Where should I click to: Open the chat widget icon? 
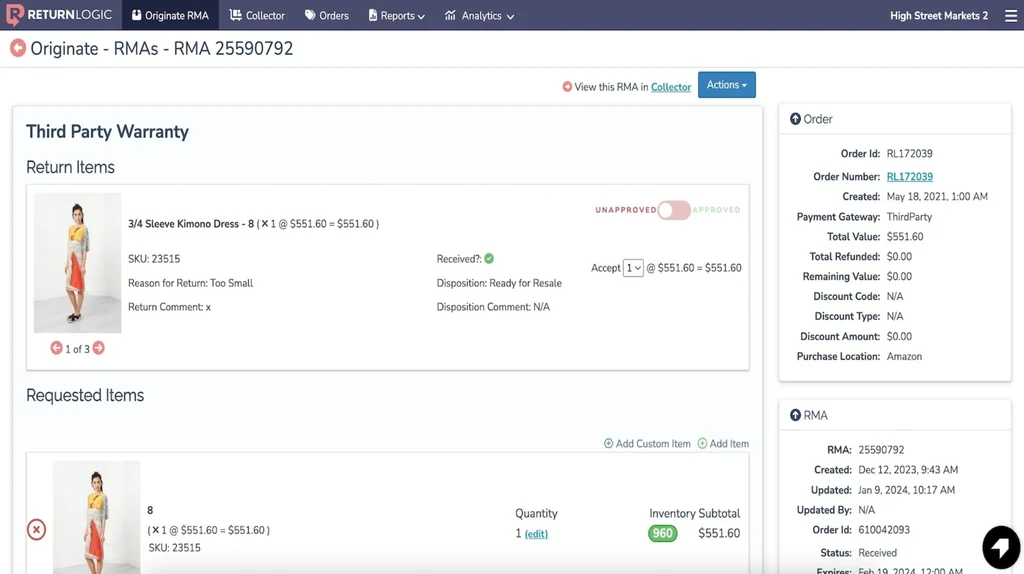point(1000,547)
